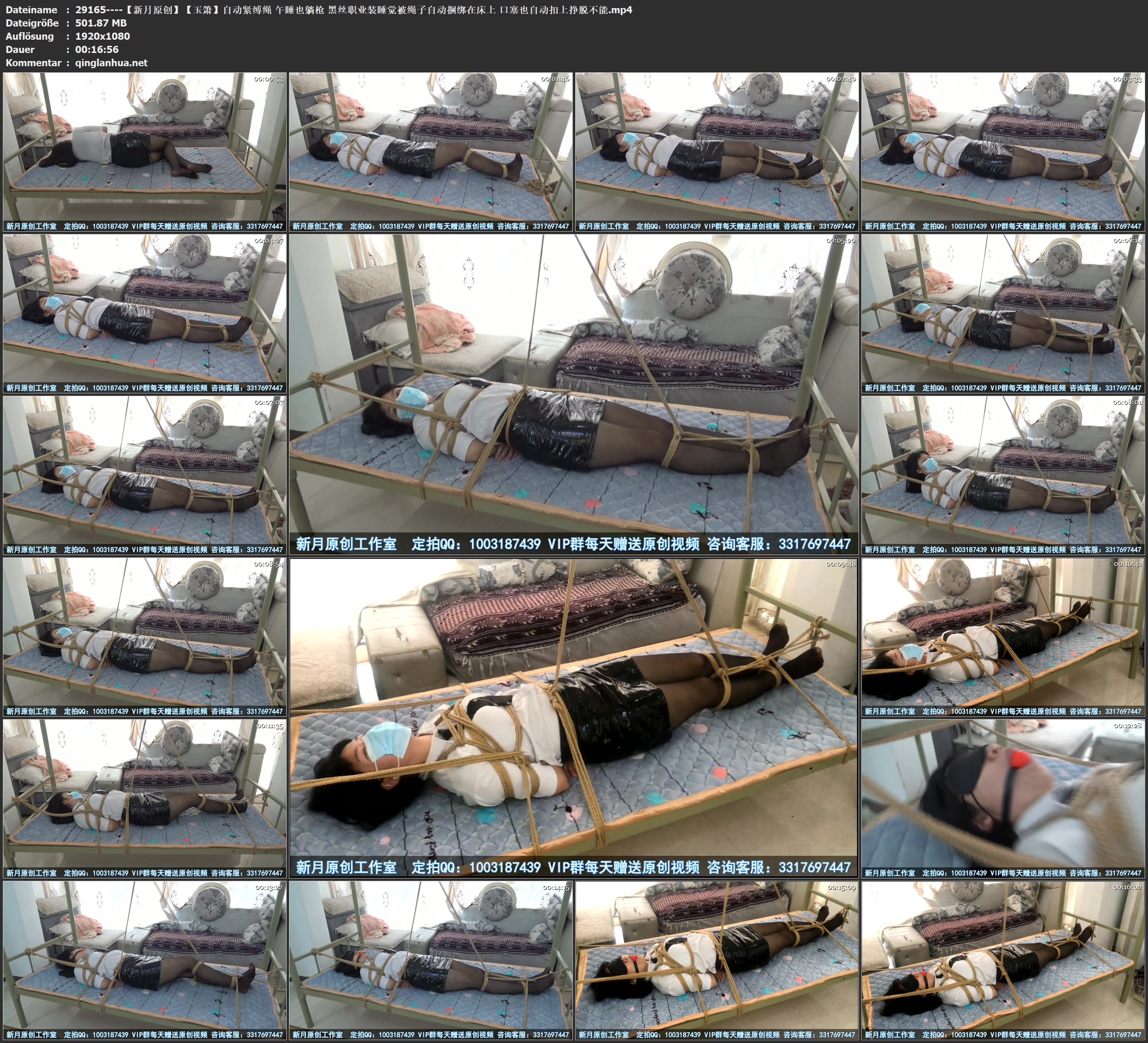Click the last frame stamped 00:16:02

pyautogui.click(x=1003, y=960)
